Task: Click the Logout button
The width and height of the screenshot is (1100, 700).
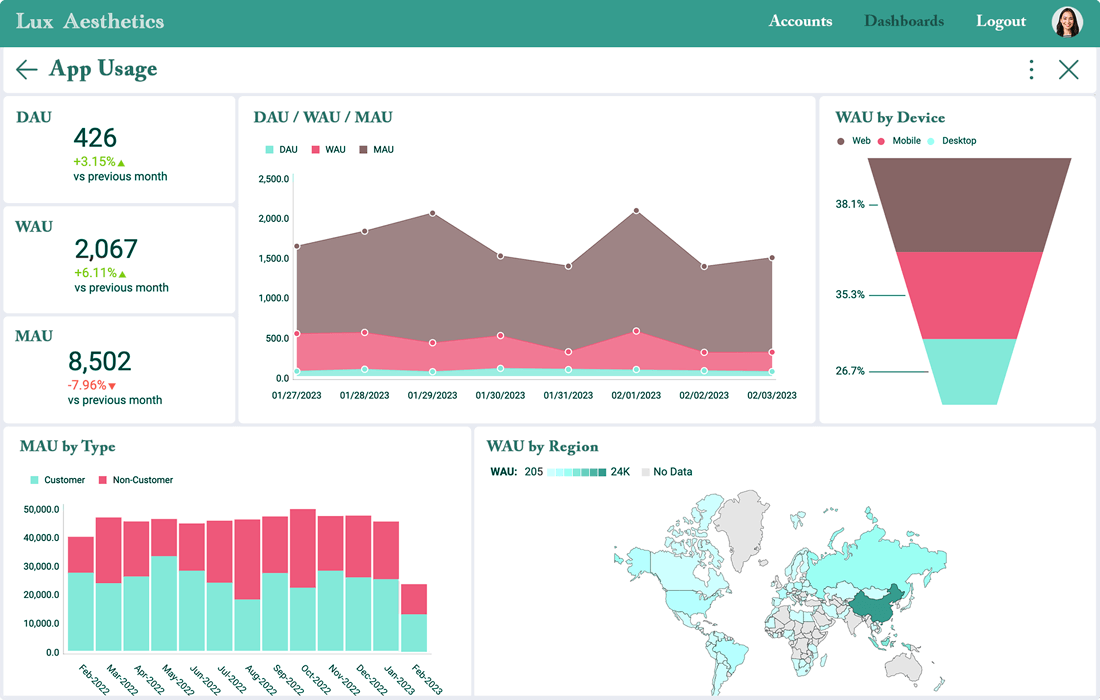Action: 1000,21
